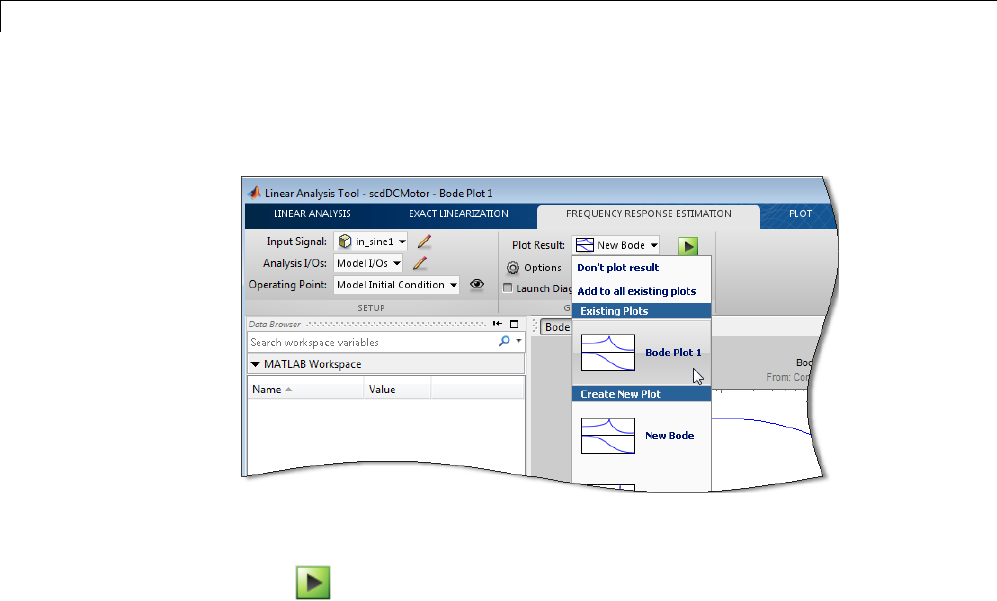Image resolution: width=997 pixels, height=601 pixels.
Task: View operating point with eye icon
Action: point(477,284)
